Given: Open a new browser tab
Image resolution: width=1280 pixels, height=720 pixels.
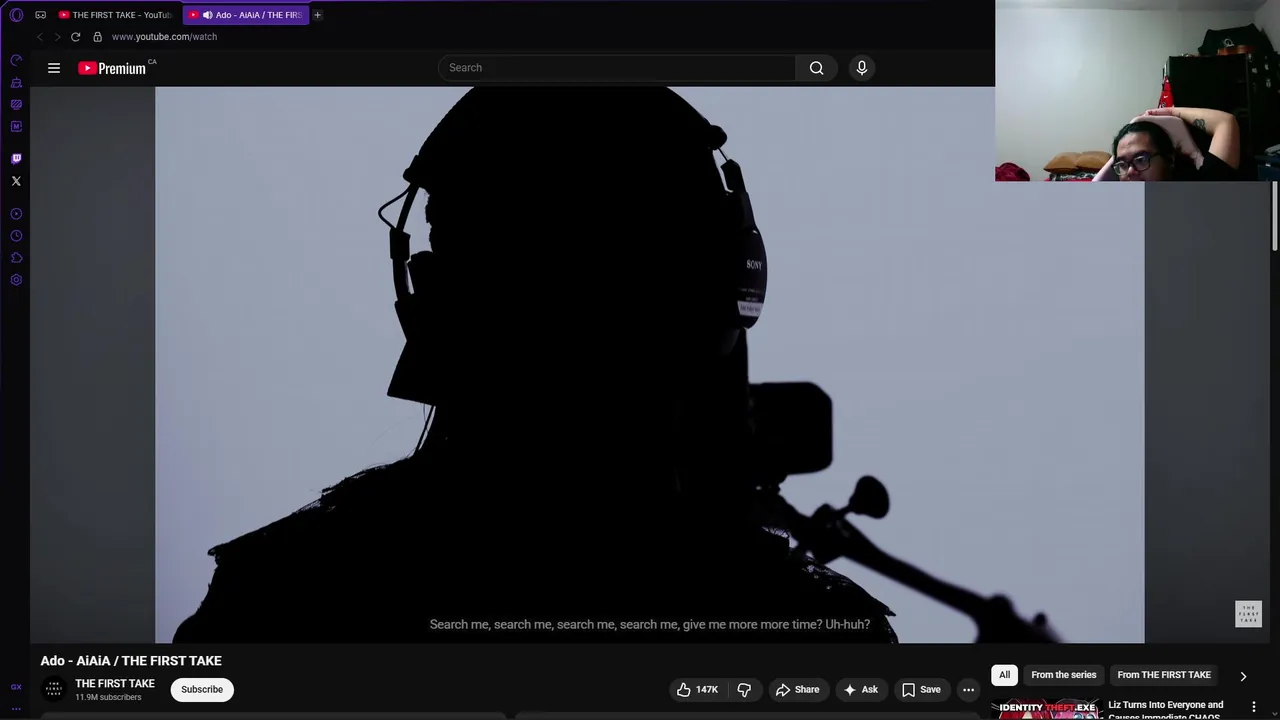Looking at the screenshot, I should [317, 15].
